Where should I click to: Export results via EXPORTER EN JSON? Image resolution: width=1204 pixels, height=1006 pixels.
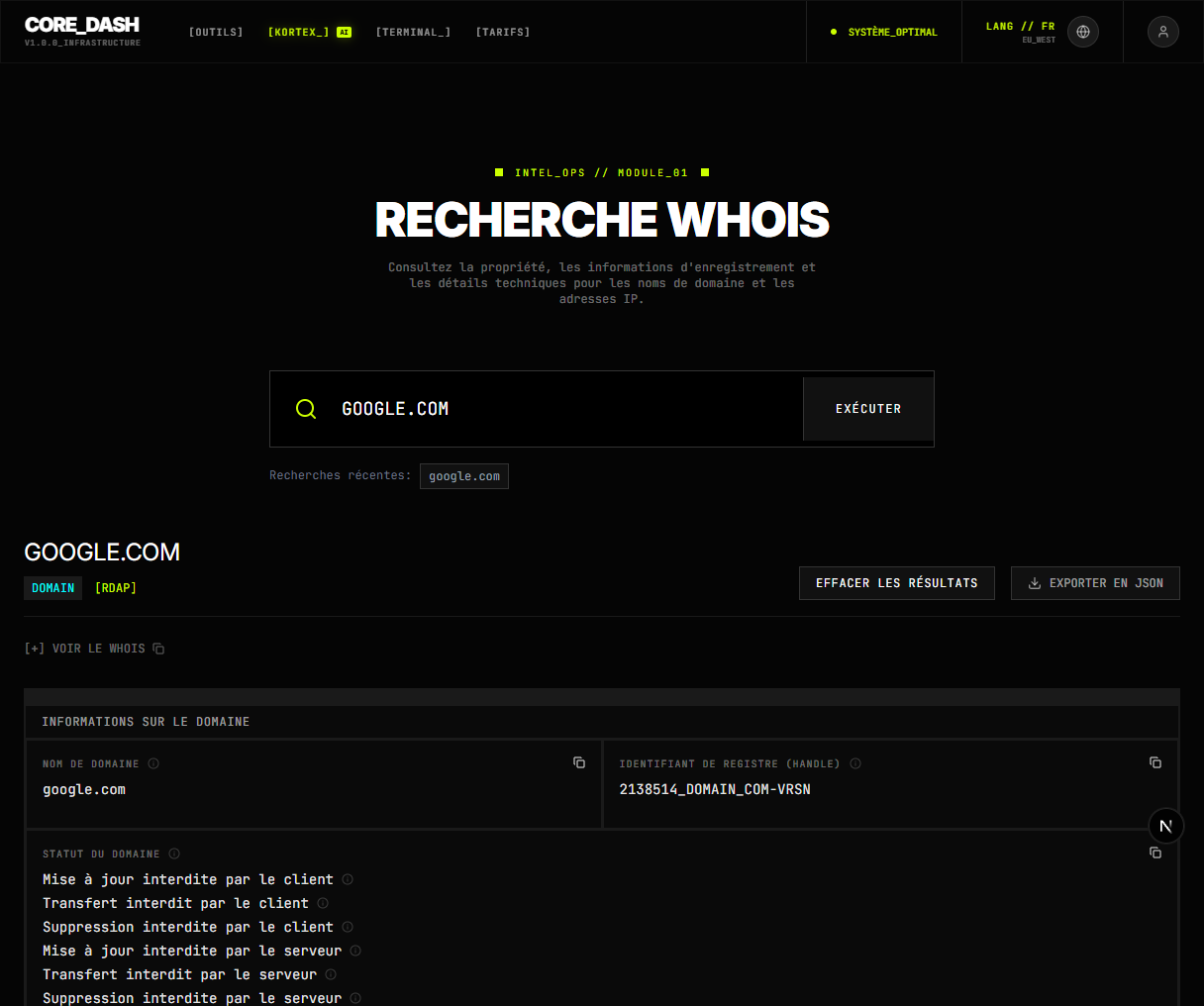tap(1095, 583)
